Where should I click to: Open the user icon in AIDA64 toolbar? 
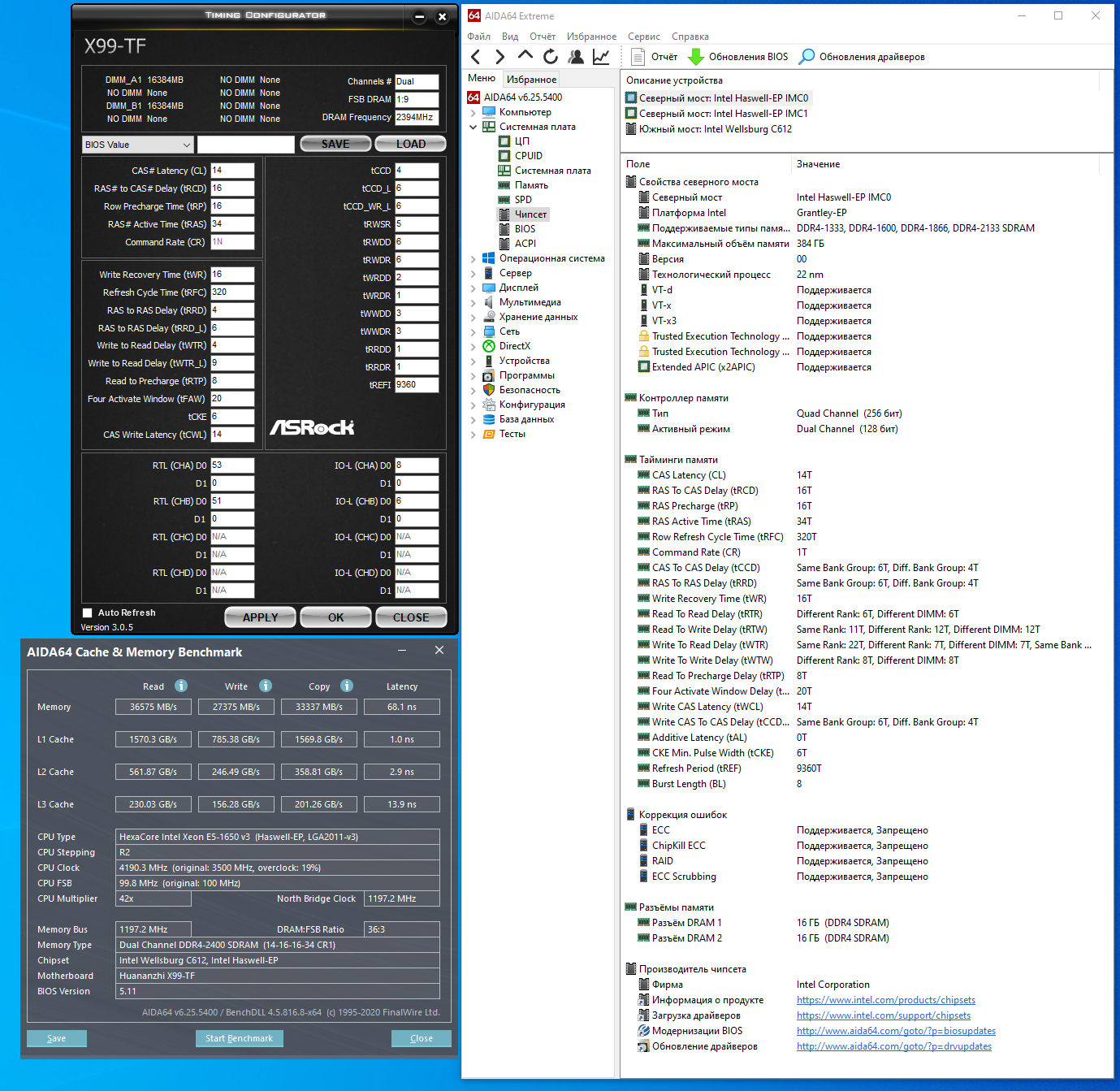pyautogui.click(x=576, y=56)
